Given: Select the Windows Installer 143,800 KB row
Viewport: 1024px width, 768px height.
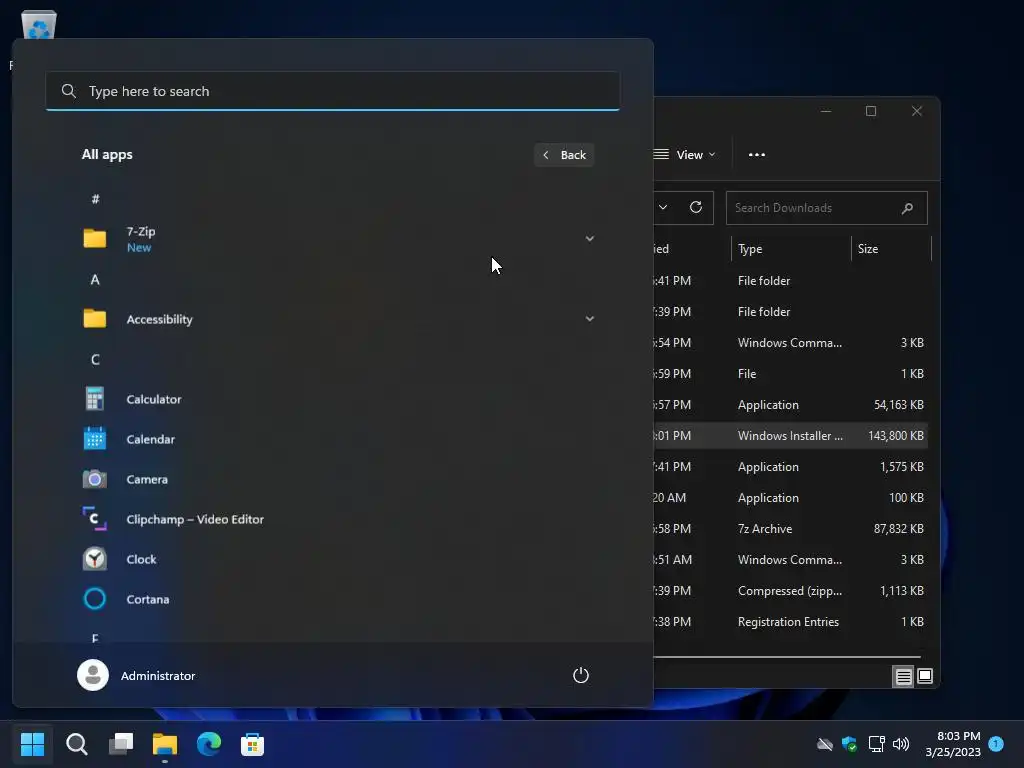Looking at the screenshot, I should (x=790, y=436).
